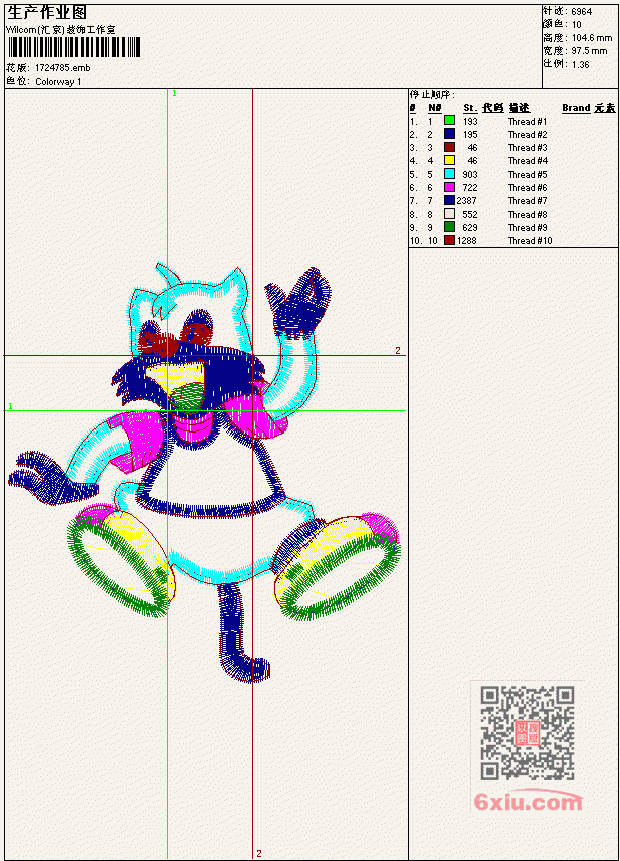
Task: Click the '停止顺序' heading
Action: point(432,95)
